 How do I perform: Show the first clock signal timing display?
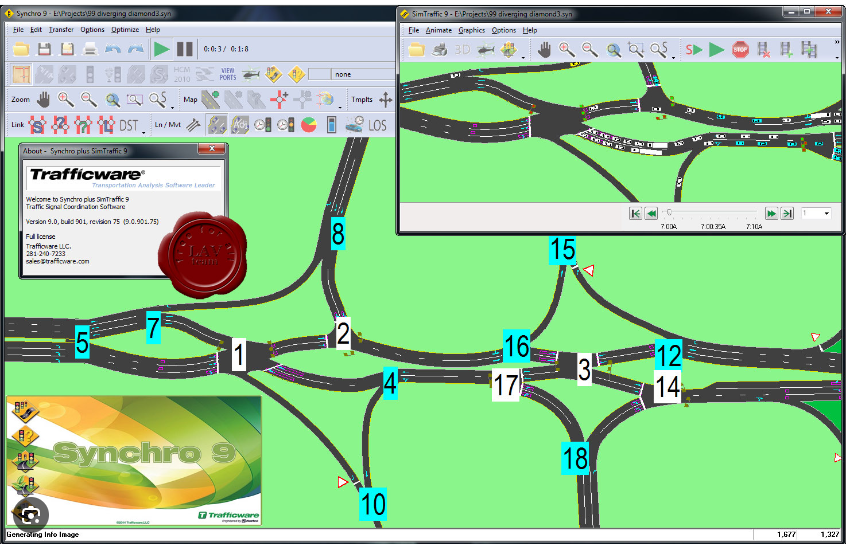click(x=262, y=125)
